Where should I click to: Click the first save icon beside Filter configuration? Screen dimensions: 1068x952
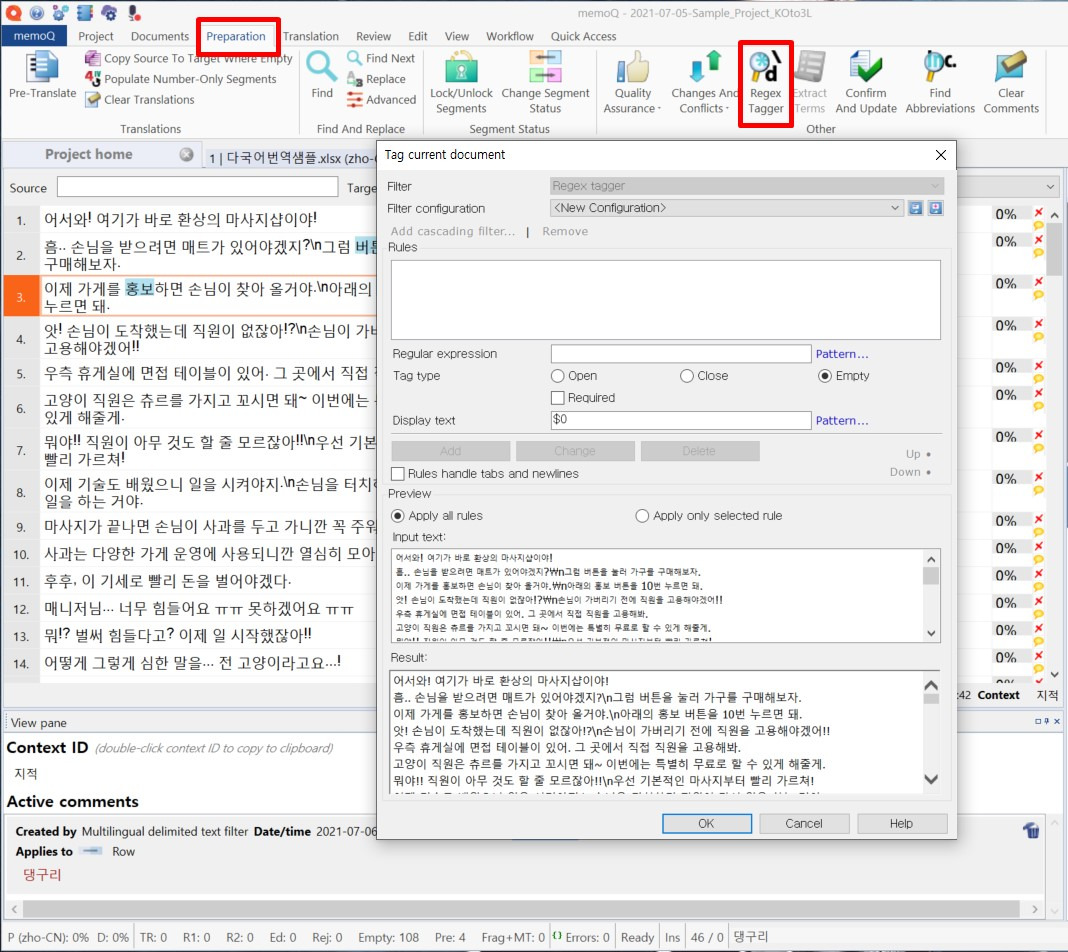(x=915, y=208)
